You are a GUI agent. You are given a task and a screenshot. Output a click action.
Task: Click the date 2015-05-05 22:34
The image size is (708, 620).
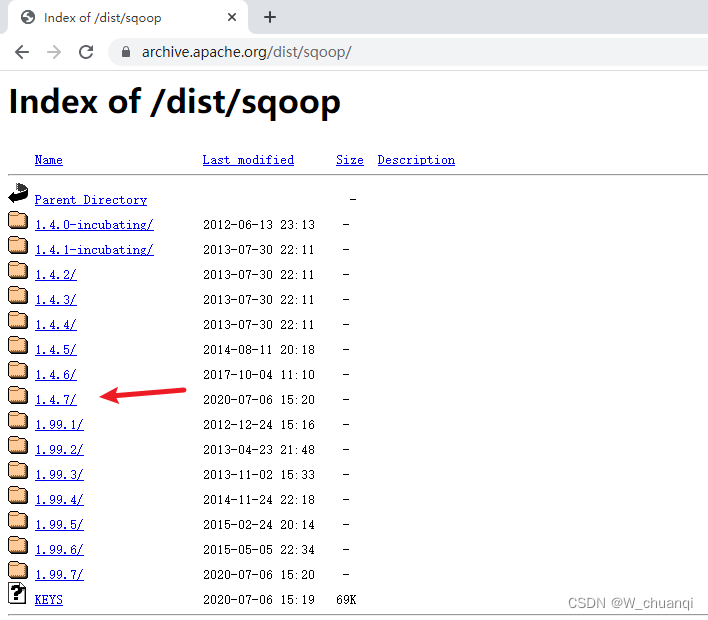[259, 550]
